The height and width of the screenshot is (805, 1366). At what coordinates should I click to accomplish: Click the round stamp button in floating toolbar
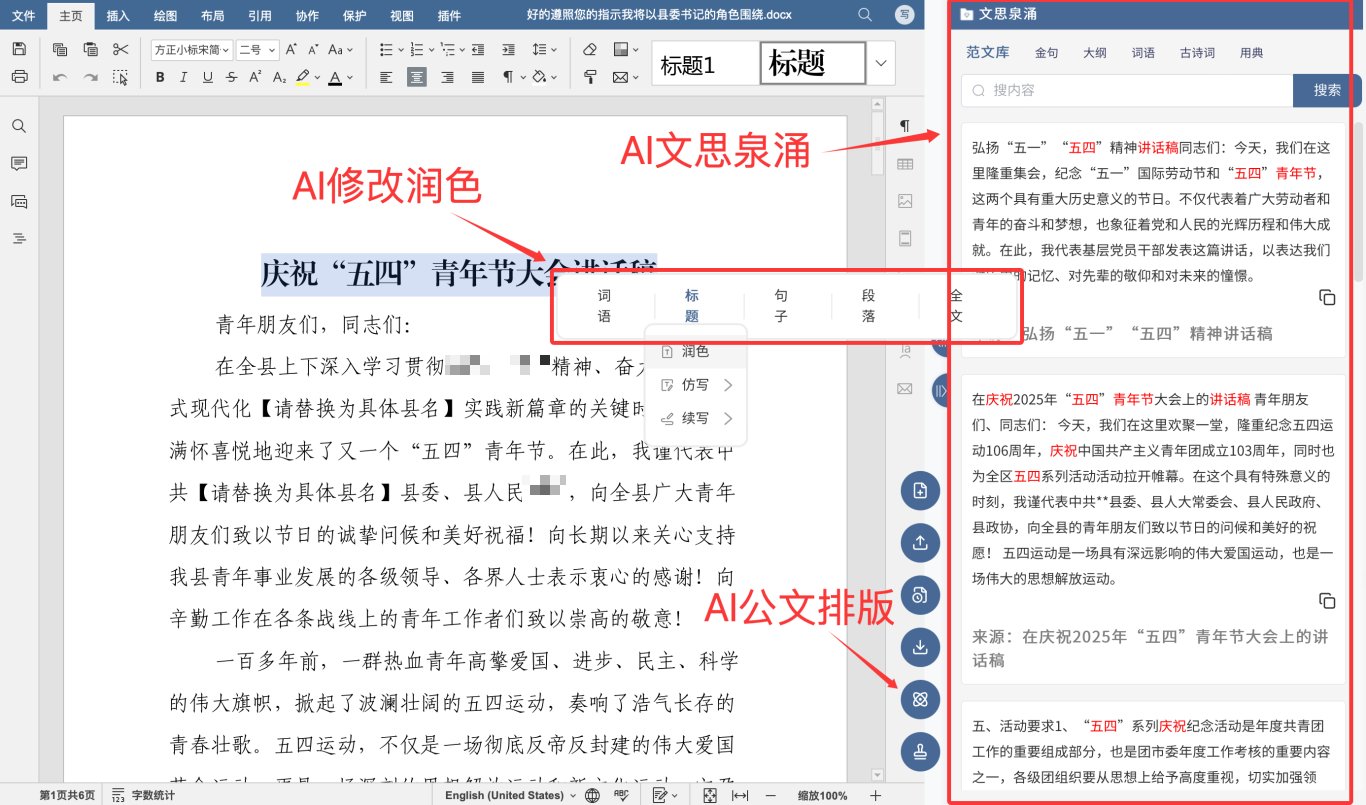920,751
